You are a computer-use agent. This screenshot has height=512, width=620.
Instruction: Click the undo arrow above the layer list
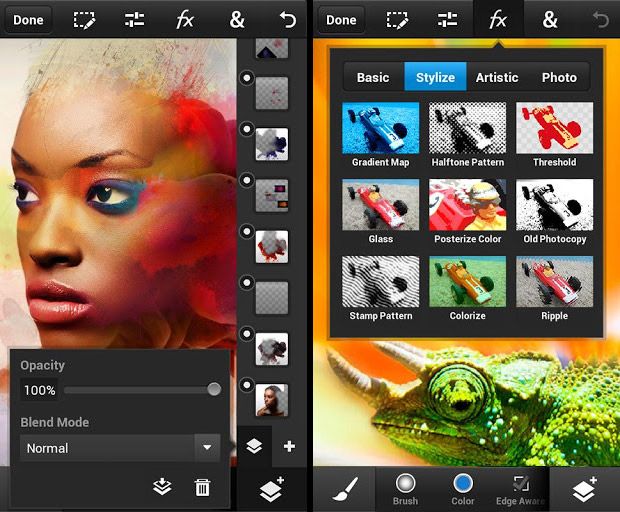coord(288,20)
